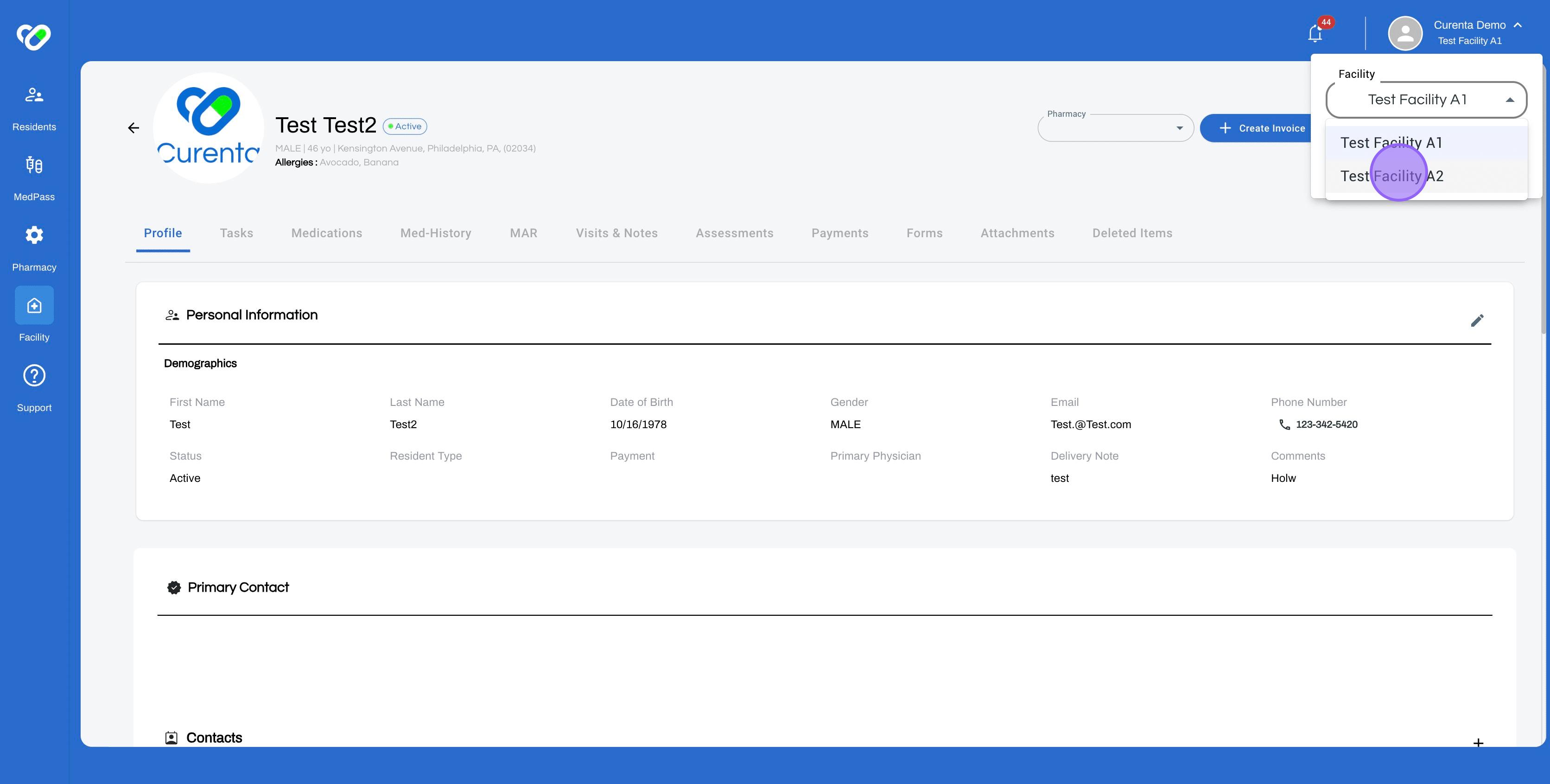Image resolution: width=1550 pixels, height=784 pixels.
Task: Open the MedPass section icon
Action: tap(34, 165)
